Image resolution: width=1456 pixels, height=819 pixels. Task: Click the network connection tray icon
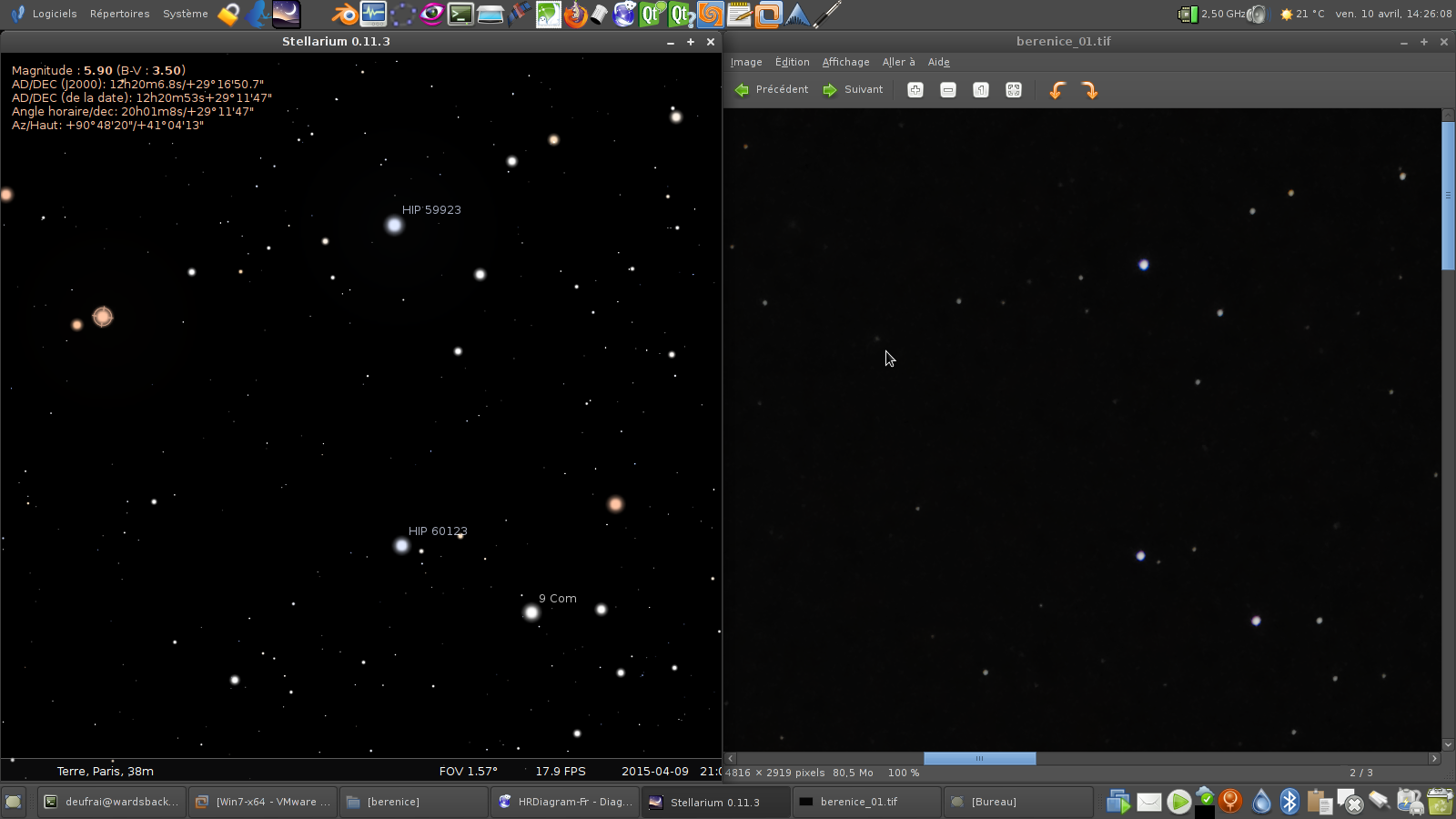coord(1379,802)
